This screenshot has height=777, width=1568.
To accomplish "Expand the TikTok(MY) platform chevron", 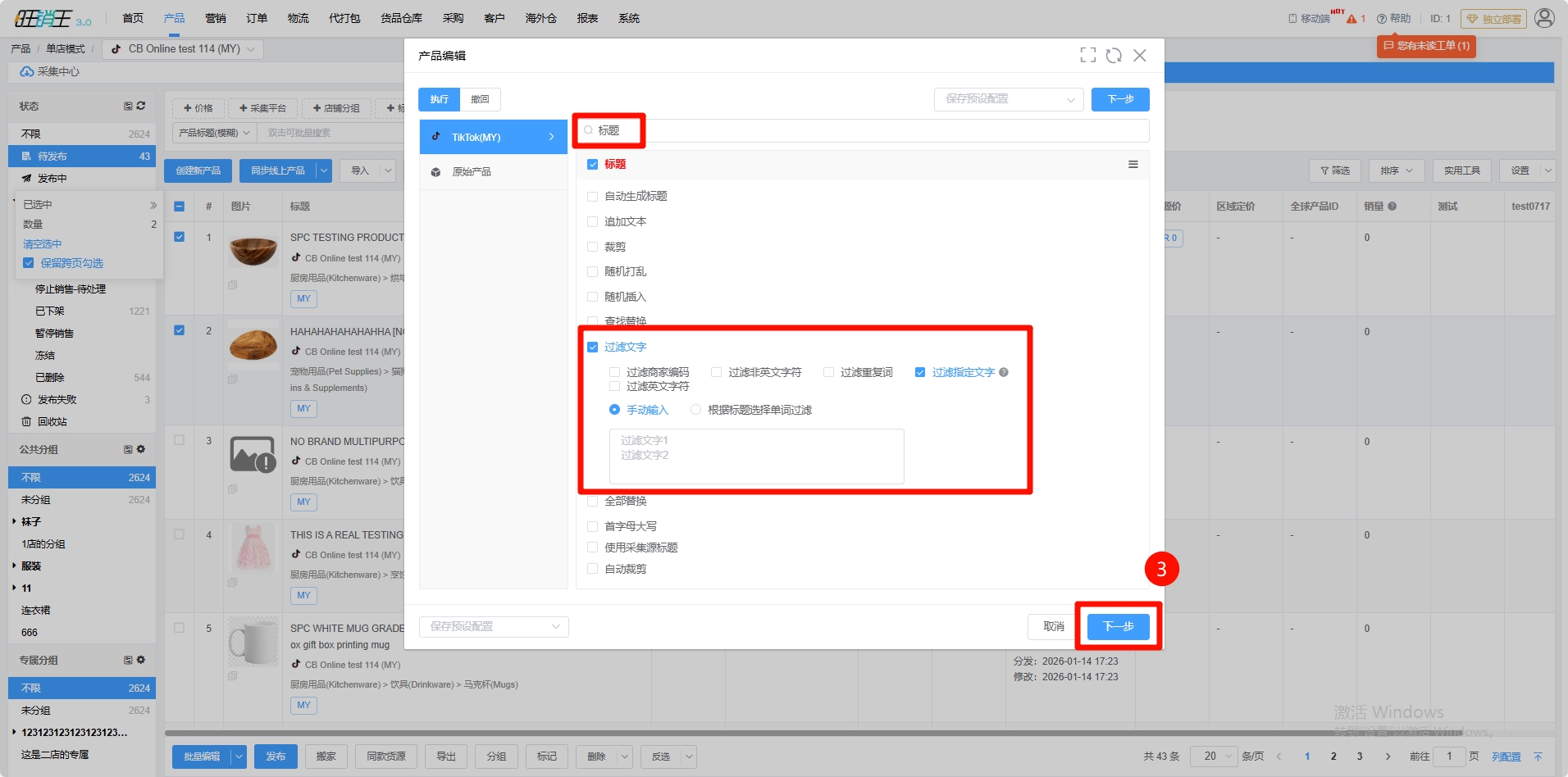I will point(551,137).
